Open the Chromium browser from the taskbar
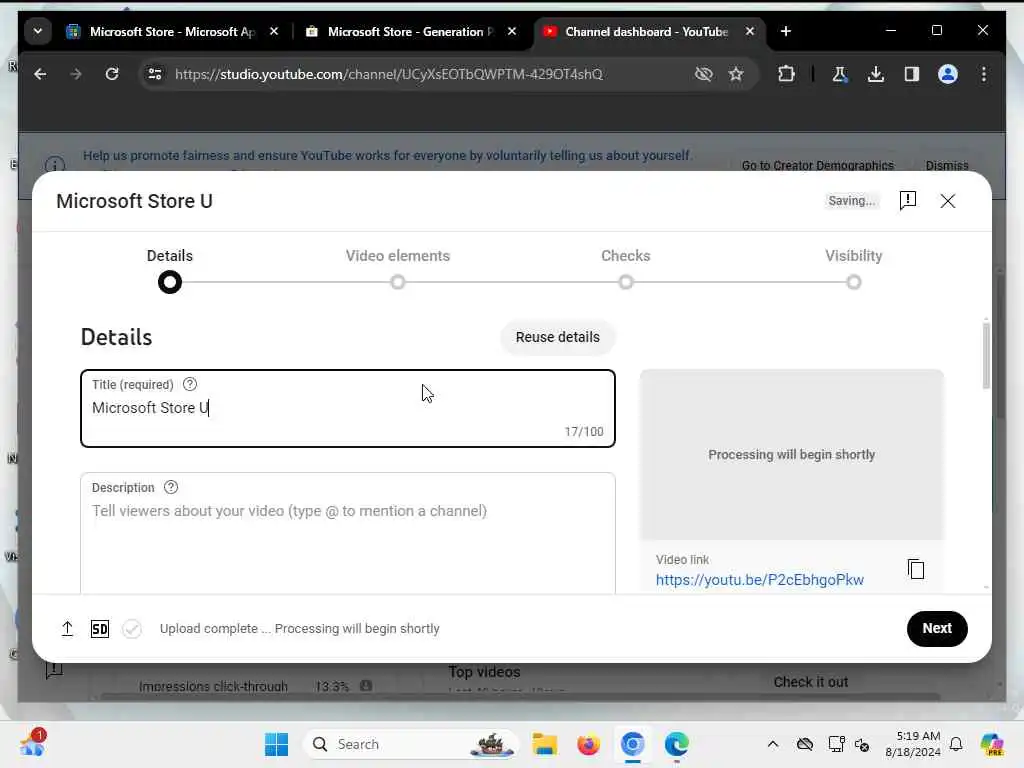 click(632, 744)
